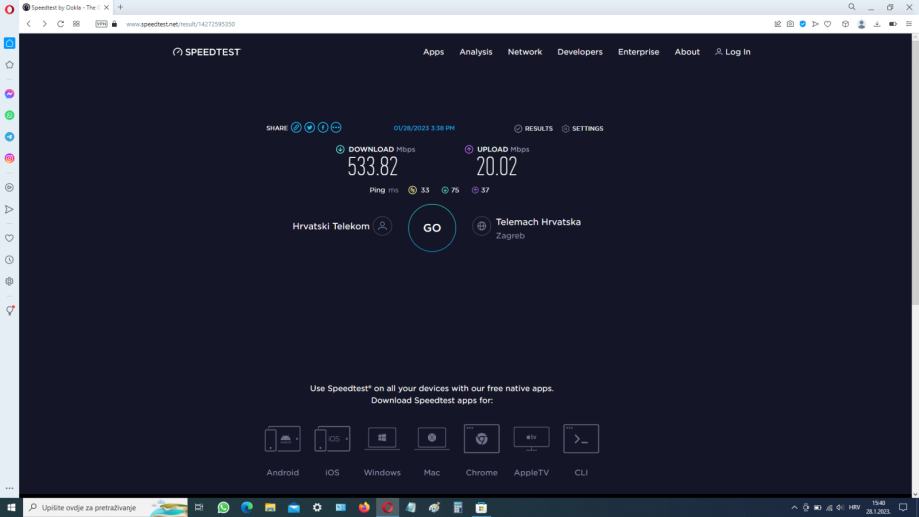This screenshot has height=517, width=919.
Task: Toggle the VPN badge in address bar
Action: (101, 24)
